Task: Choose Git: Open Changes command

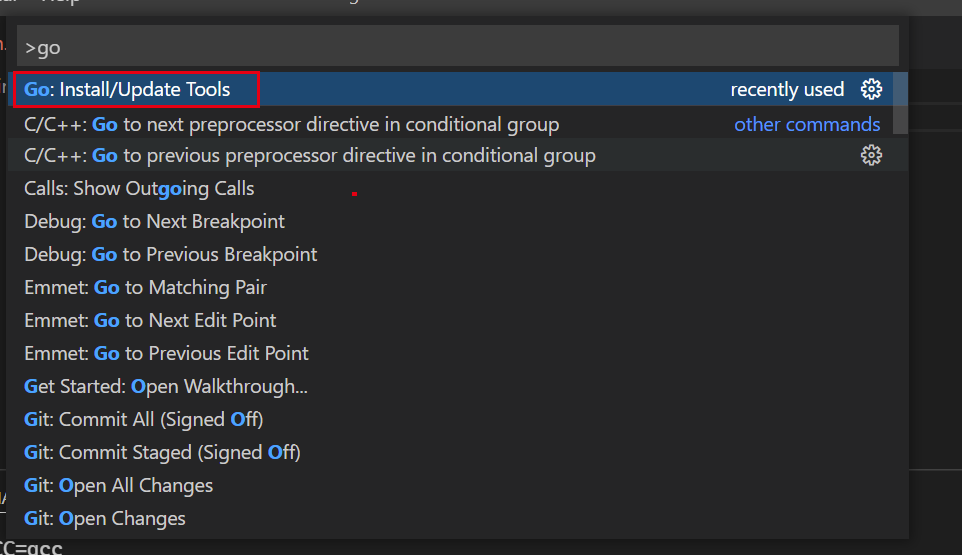Action: coord(104,519)
